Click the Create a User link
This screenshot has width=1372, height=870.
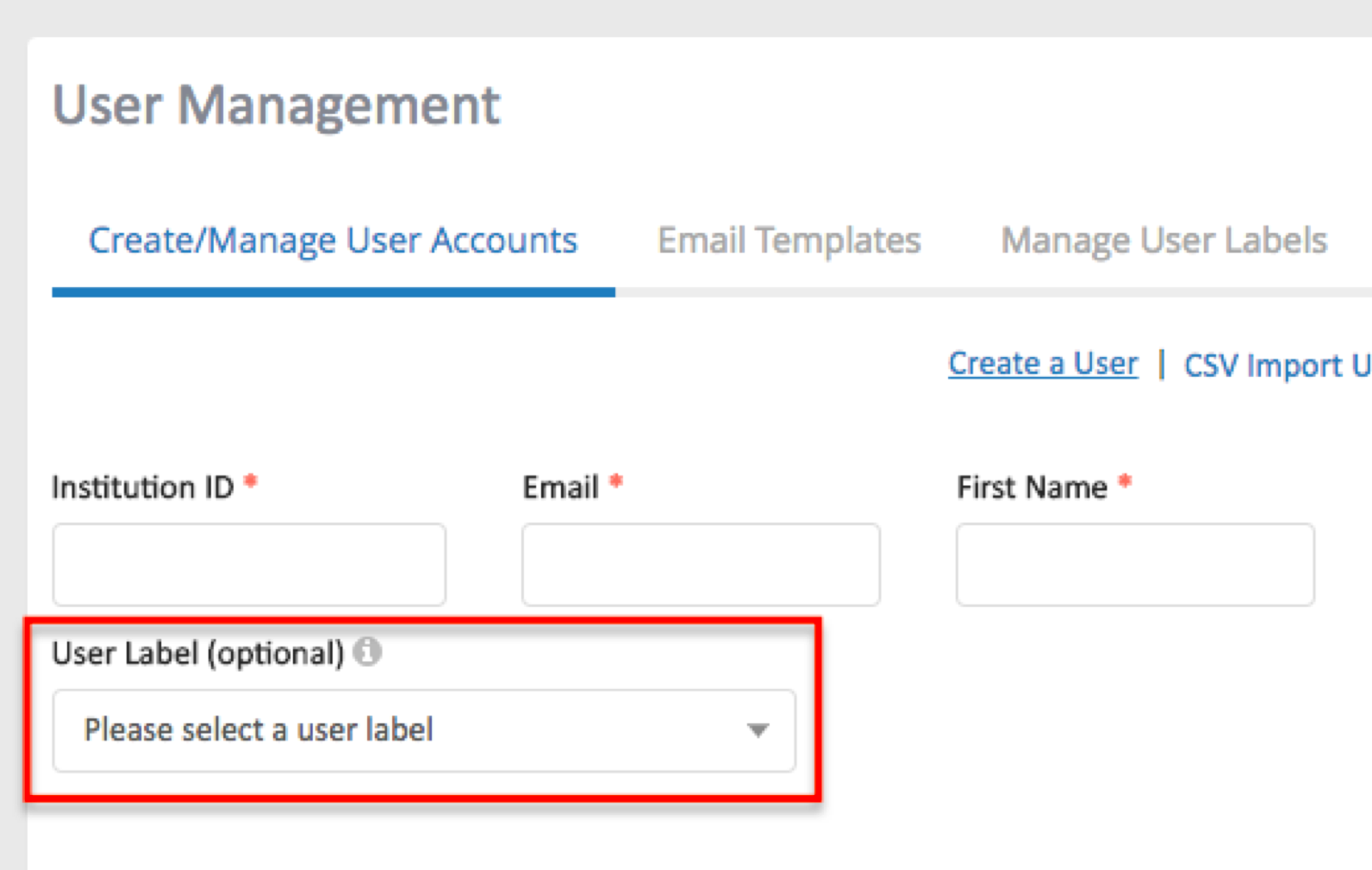click(x=1043, y=364)
